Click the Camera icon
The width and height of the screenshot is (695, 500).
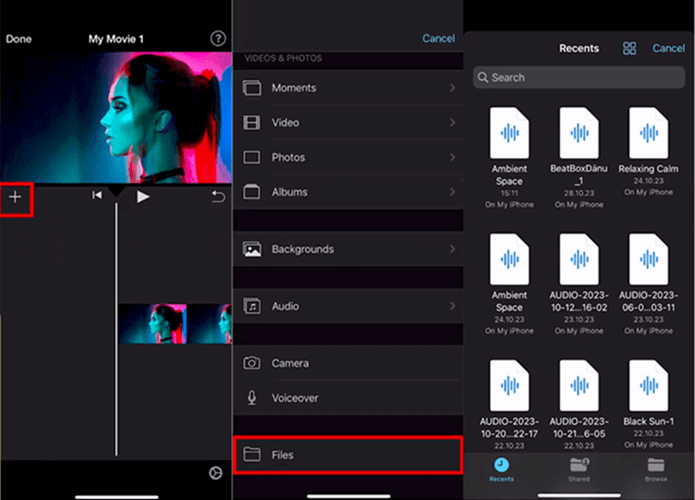(x=252, y=363)
